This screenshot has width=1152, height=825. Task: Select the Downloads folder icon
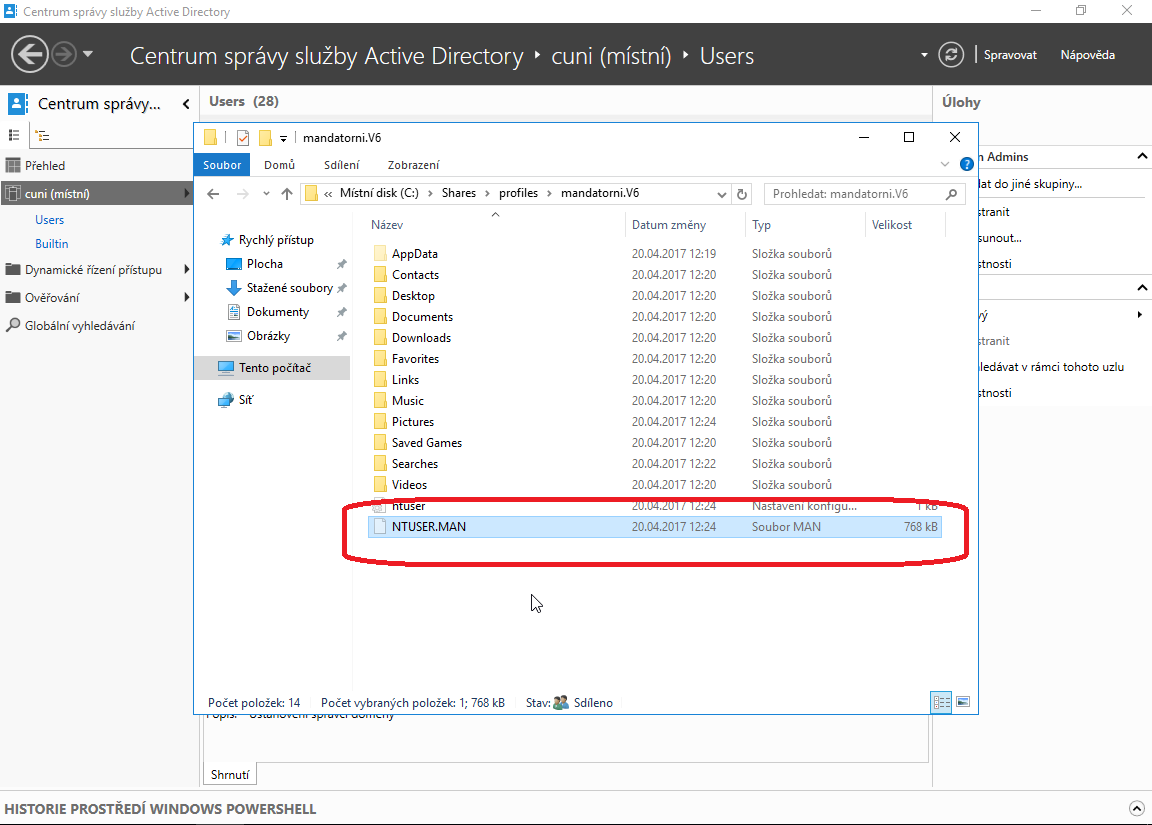pos(380,338)
